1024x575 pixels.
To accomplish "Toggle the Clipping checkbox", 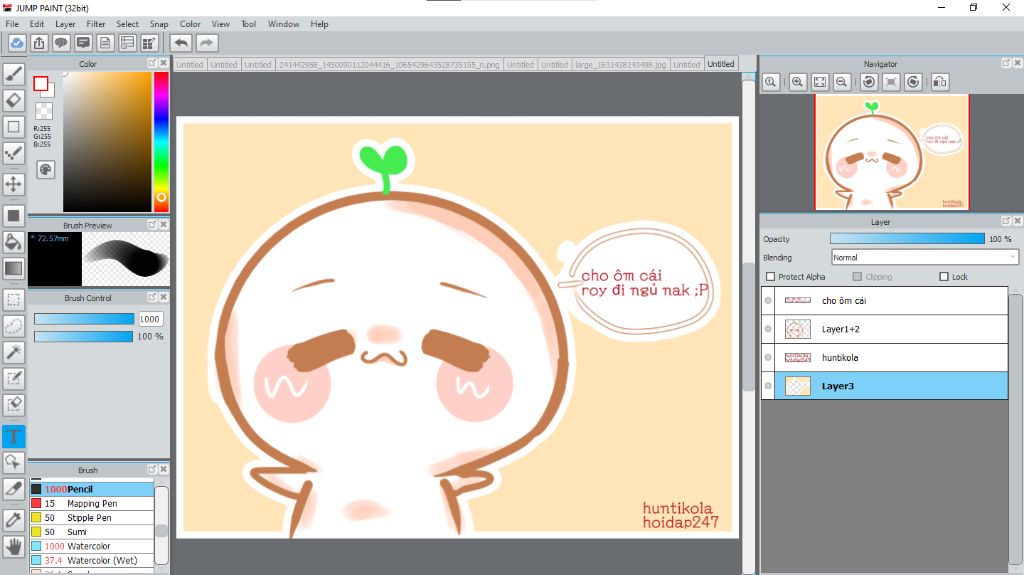I will pos(857,276).
